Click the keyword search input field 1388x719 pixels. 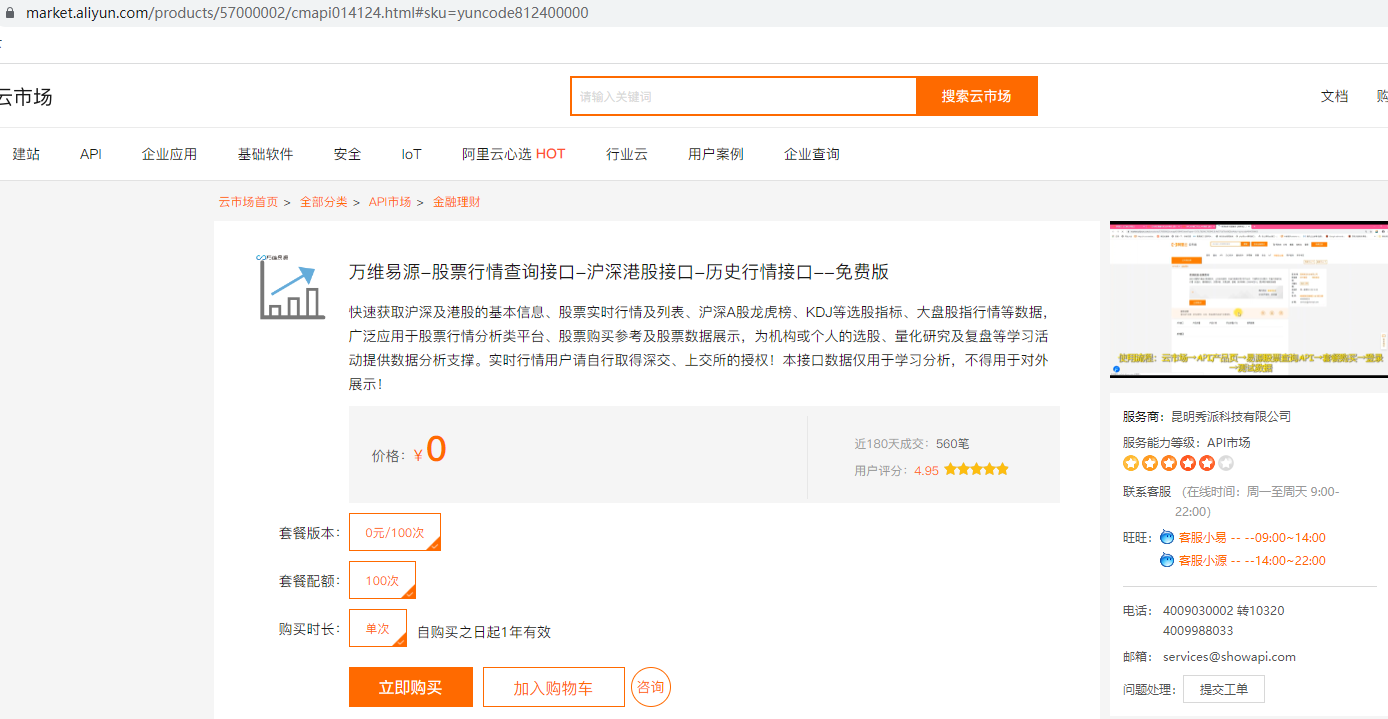coord(743,96)
